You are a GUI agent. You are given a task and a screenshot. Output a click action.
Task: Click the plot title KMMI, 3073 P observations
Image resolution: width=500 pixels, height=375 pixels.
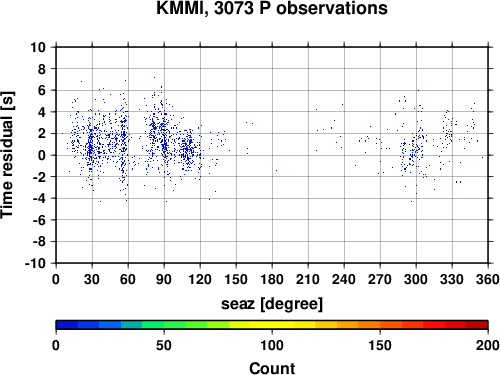point(272,8)
